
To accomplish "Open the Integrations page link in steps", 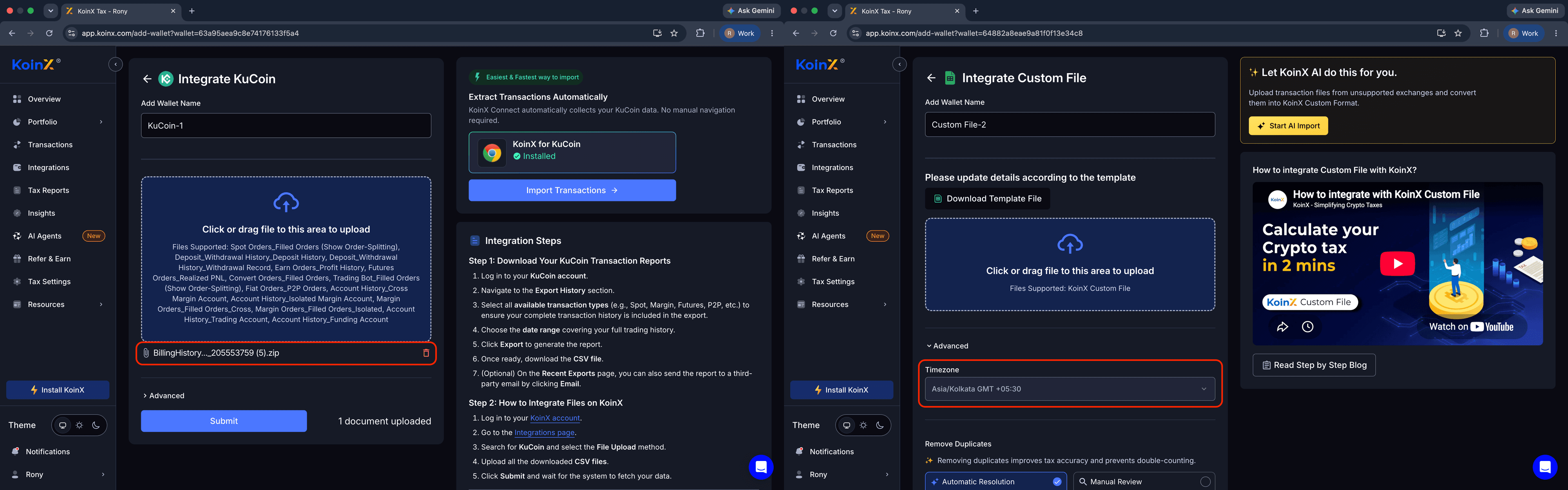I will (544, 433).
